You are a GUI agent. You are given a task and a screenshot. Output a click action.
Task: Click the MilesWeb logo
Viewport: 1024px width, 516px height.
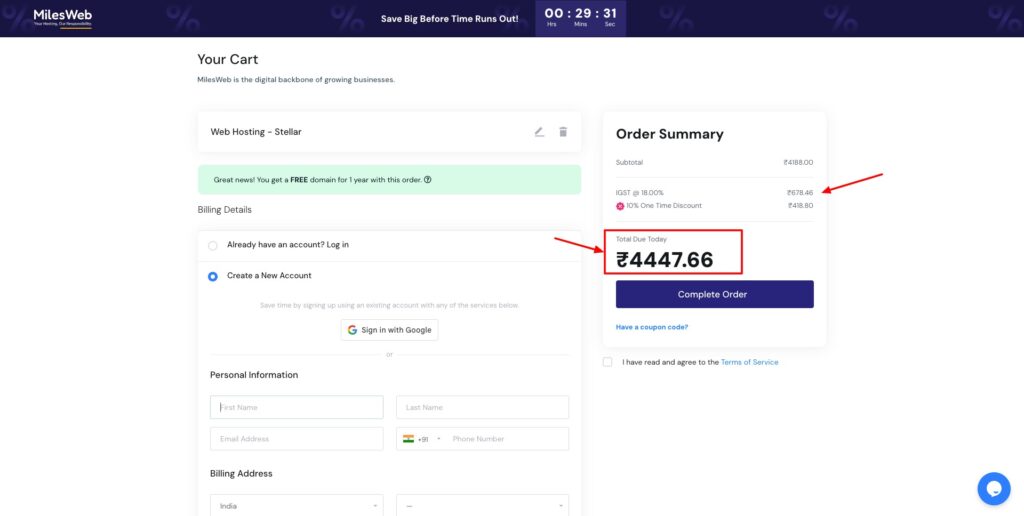click(63, 18)
